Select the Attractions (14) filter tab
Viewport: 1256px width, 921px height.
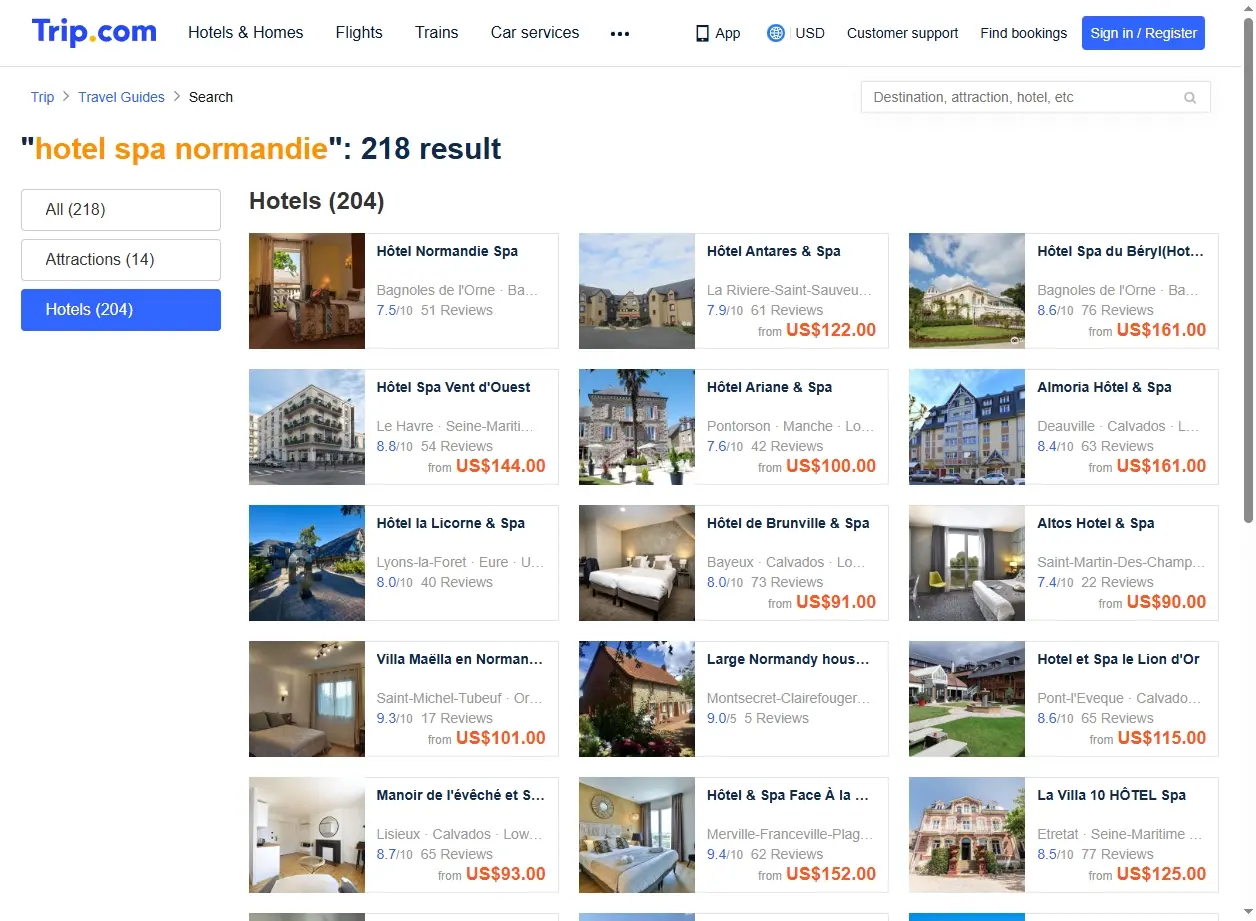[x=121, y=260]
